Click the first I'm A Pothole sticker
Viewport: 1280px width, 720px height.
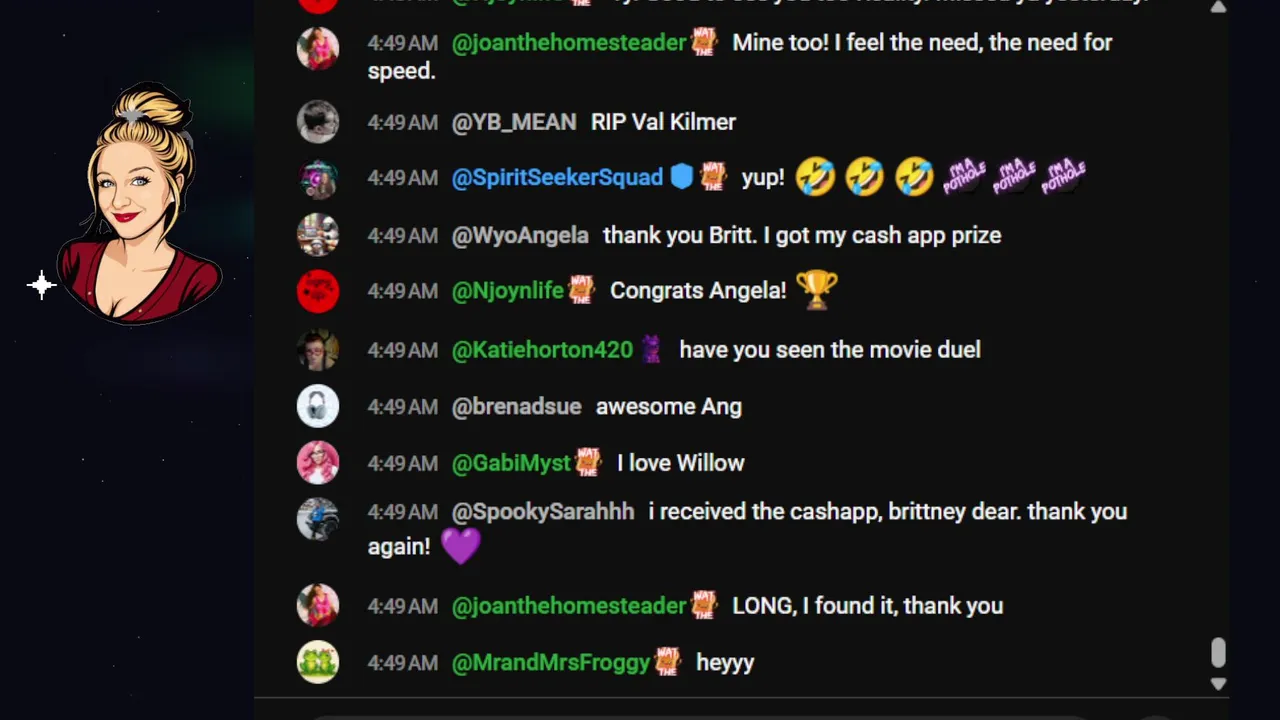965,177
